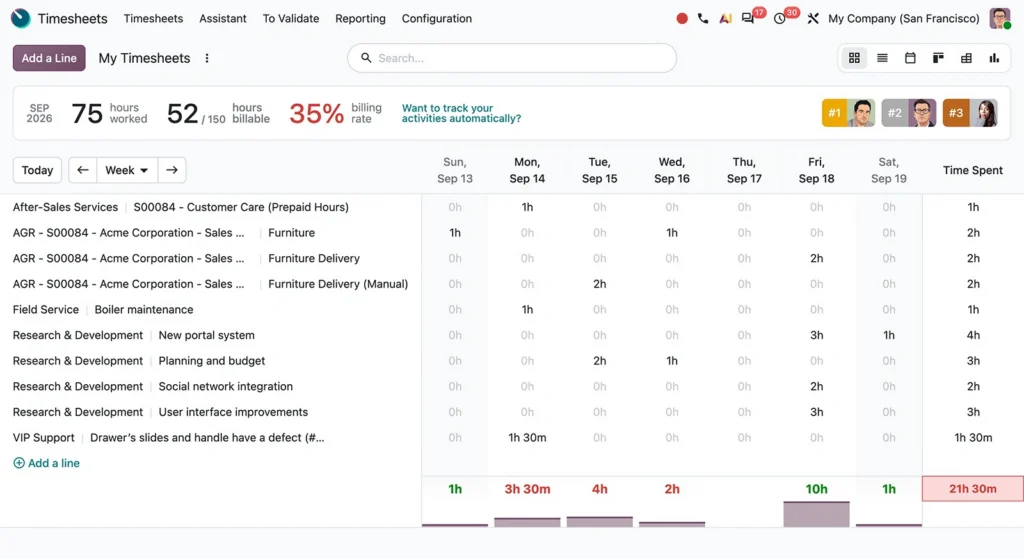Select Boiler maintenance Monday 1h cell

(x=527, y=310)
